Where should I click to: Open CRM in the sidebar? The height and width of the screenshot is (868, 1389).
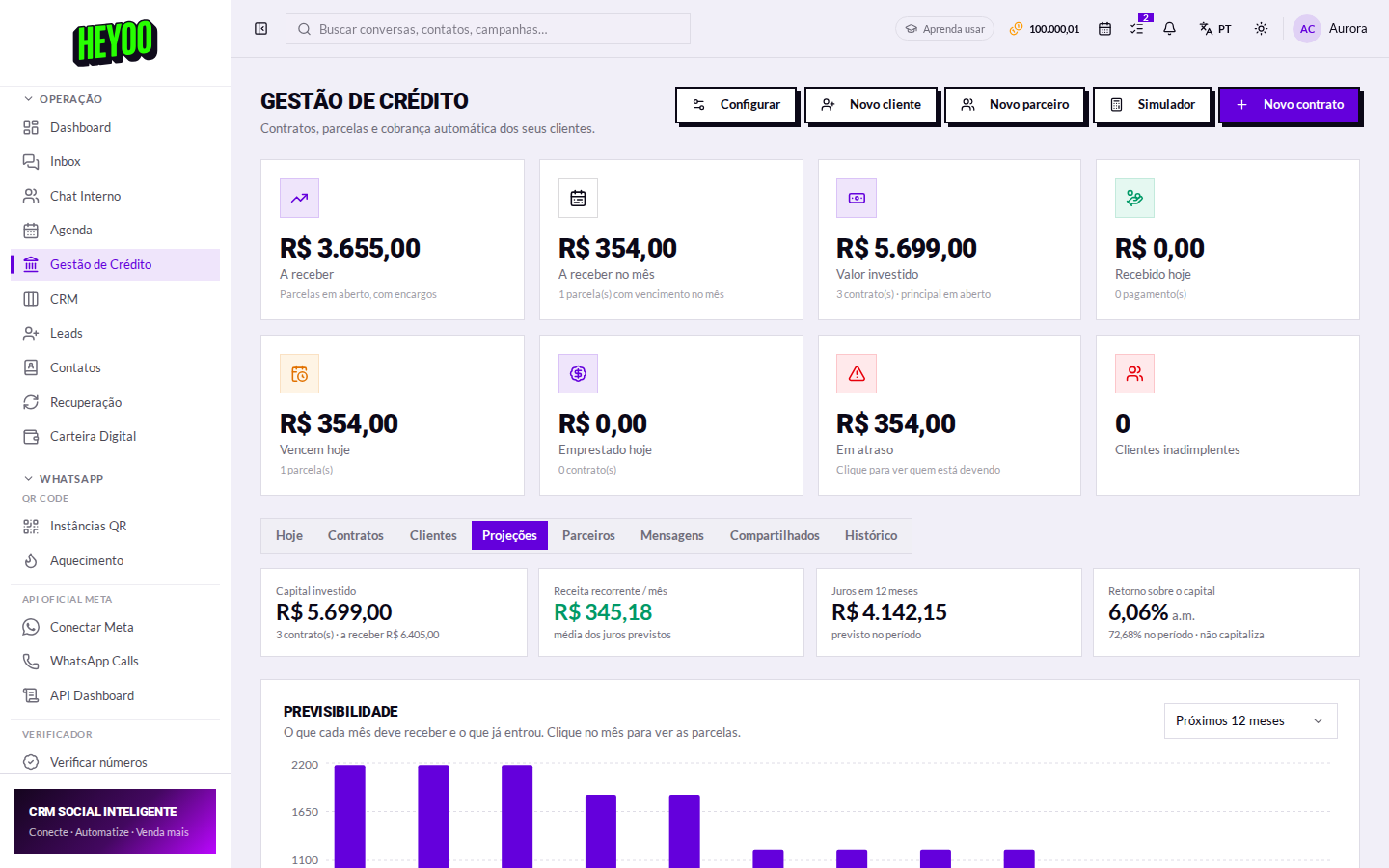115,299
